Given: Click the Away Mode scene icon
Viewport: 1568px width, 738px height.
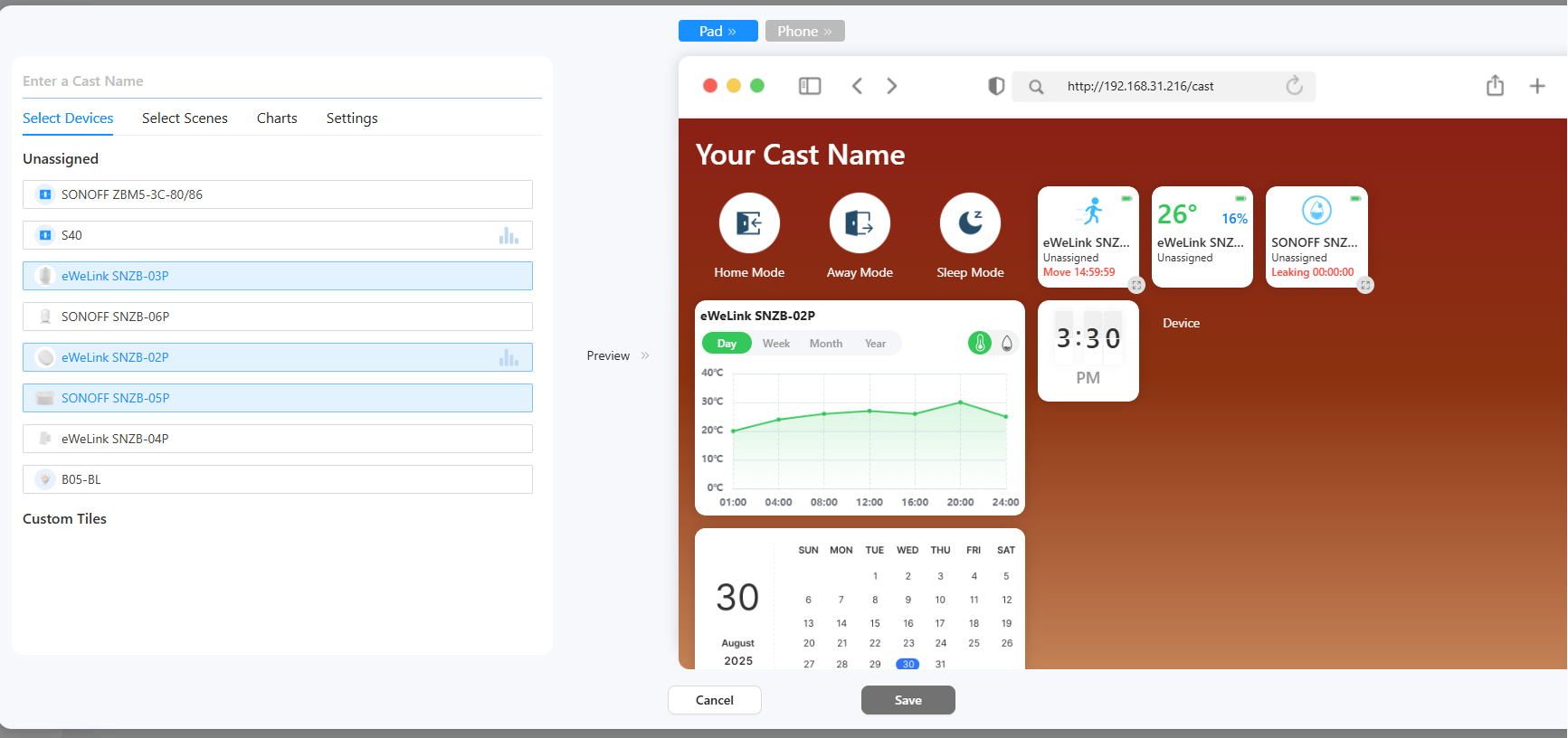Looking at the screenshot, I should pyautogui.click(x=860, y=223).
